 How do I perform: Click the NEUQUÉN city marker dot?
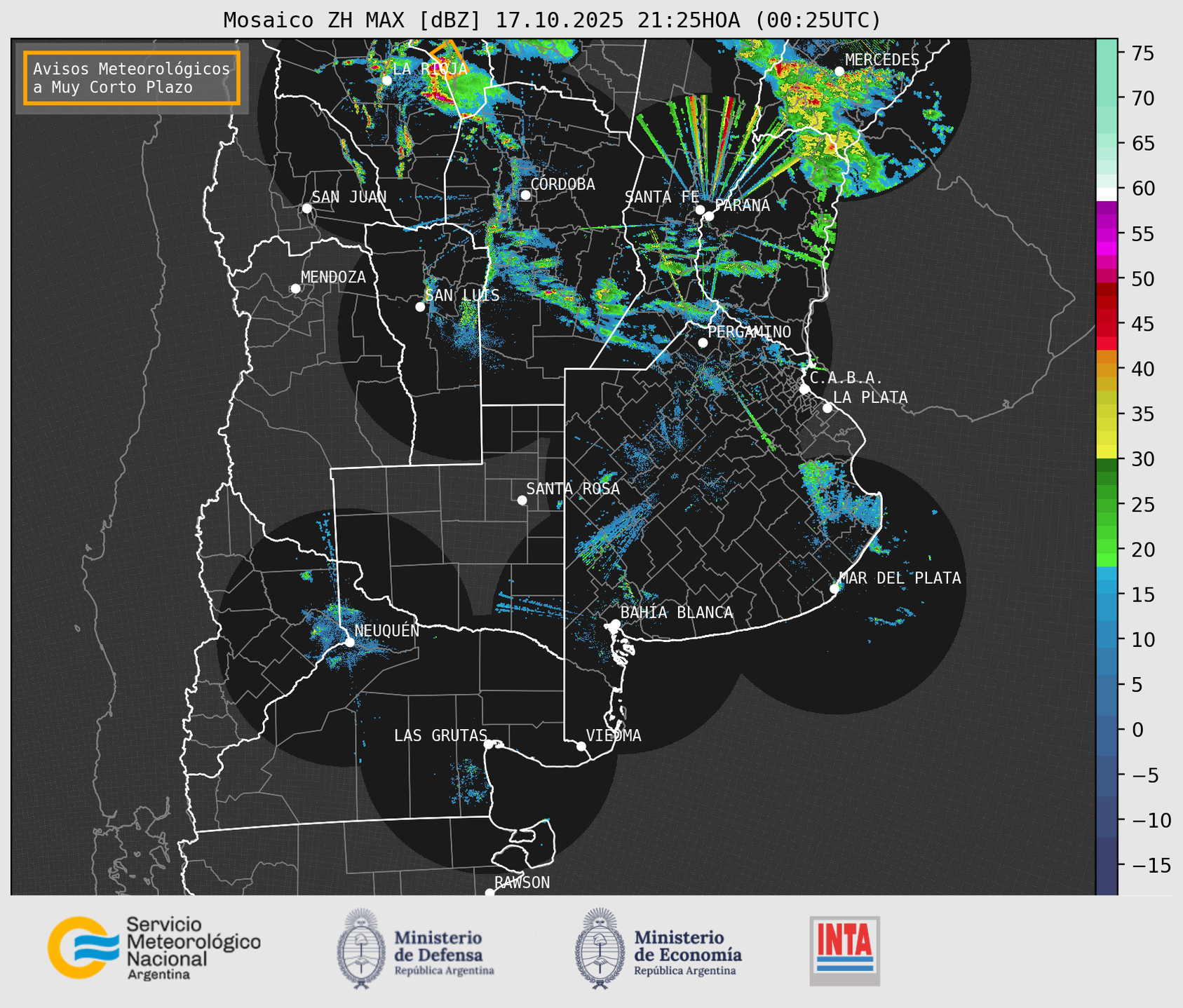pyautogui.click(x=349, y=641)
